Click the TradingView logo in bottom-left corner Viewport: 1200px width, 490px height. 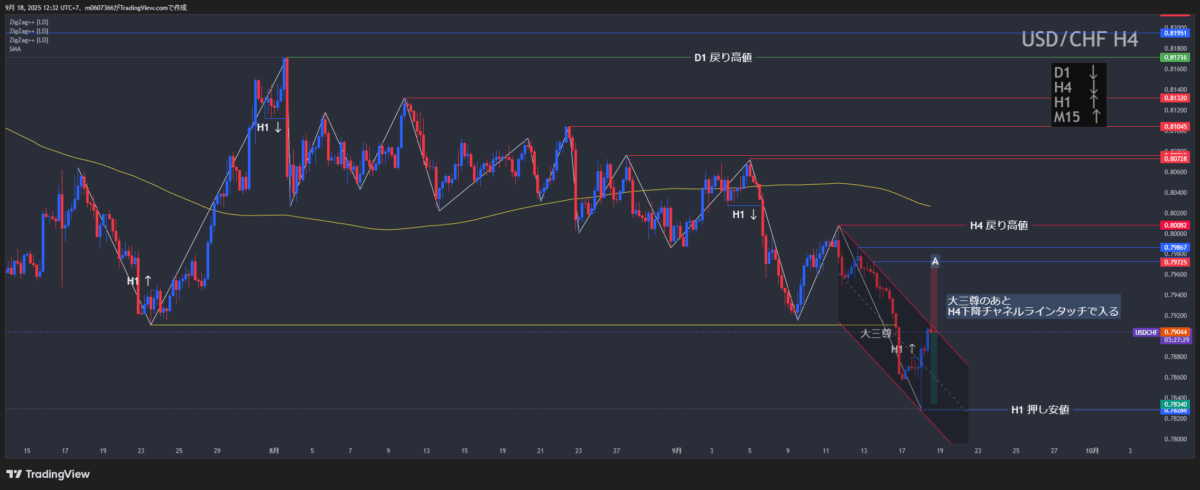50,474
